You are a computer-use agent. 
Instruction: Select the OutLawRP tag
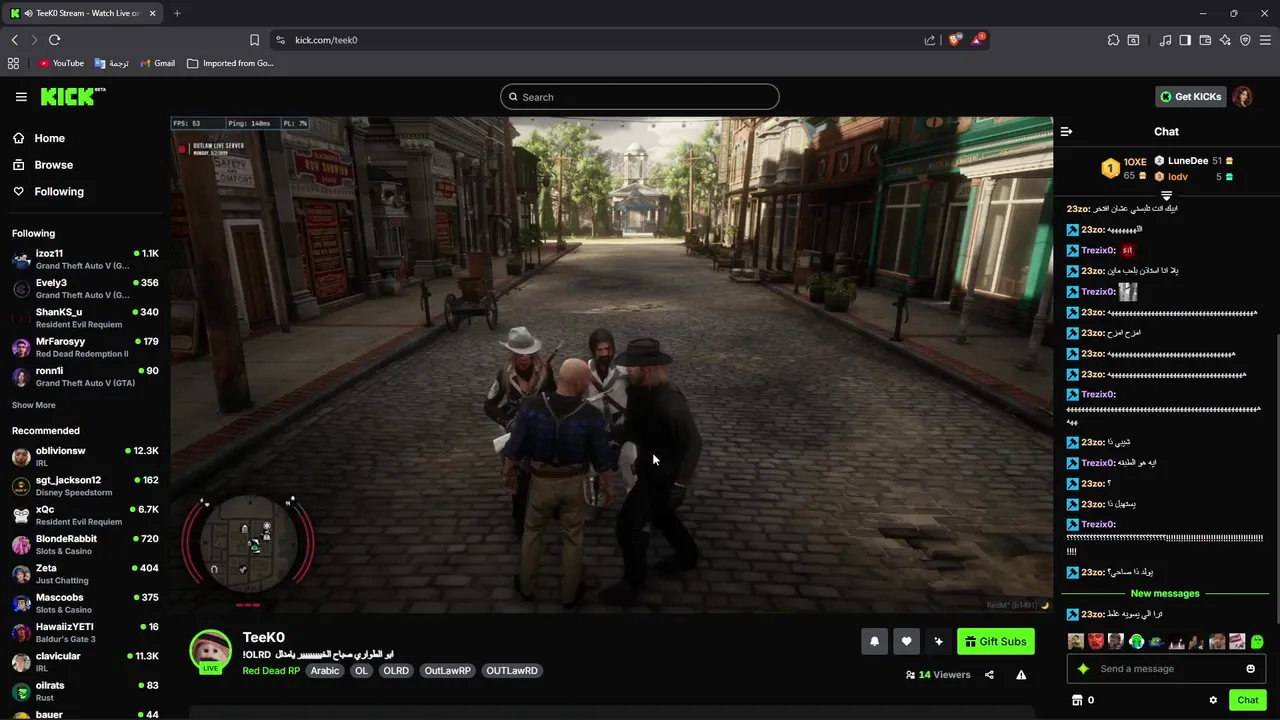447,671
